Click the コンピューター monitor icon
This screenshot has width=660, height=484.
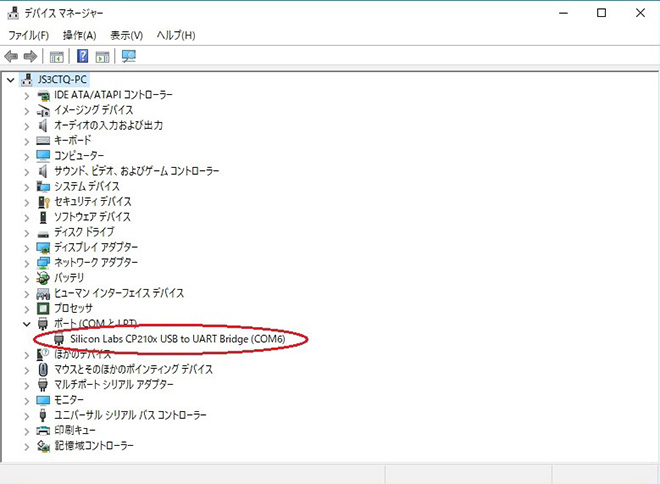[x=43, y=156]
